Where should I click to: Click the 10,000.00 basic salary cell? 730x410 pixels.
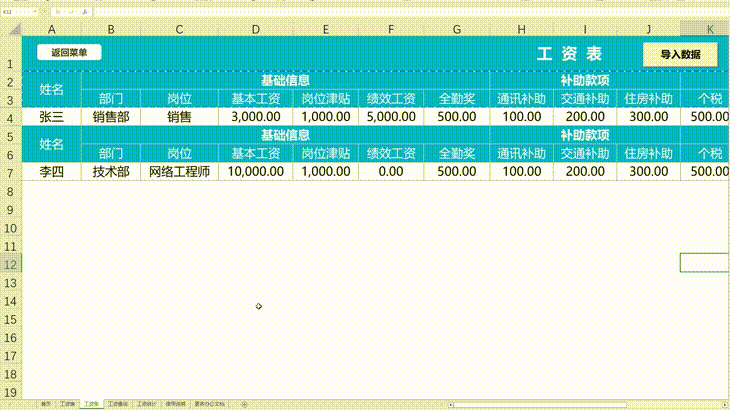[256, 171]
